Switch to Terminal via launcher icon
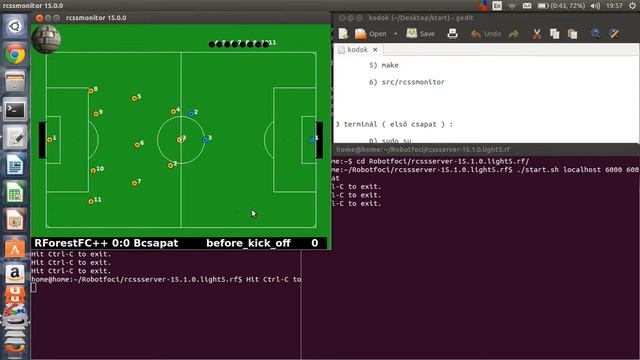The width and height of the screenshot is (640, 360). tap(15, 110)
